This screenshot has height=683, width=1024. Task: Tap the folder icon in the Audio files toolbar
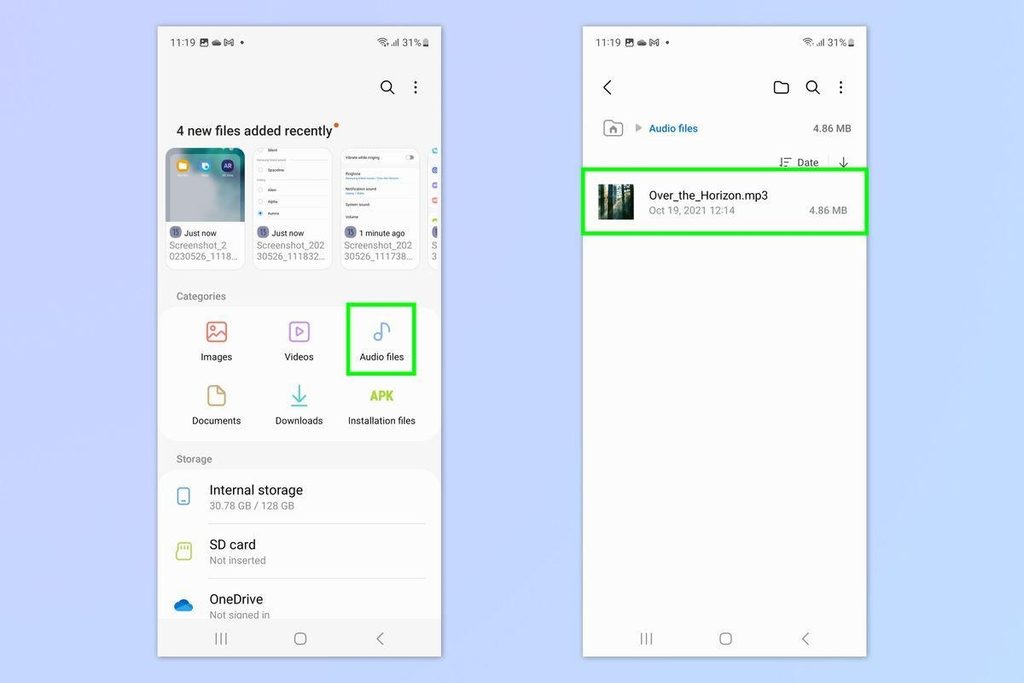pyautogui.click(x=781, y=87)
